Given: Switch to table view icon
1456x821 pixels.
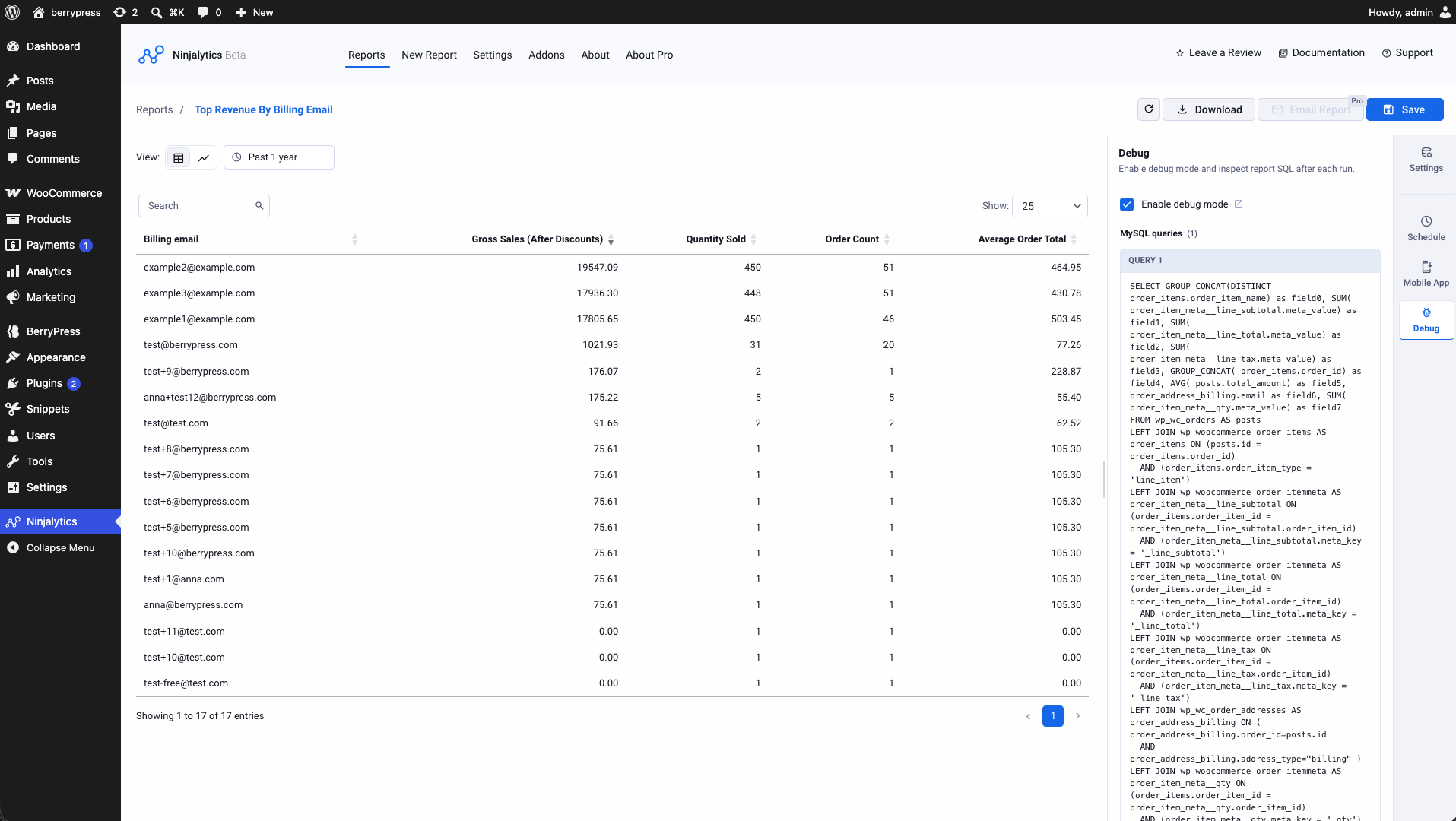Looking at the screenshot, I should click(x=179, y=157).
